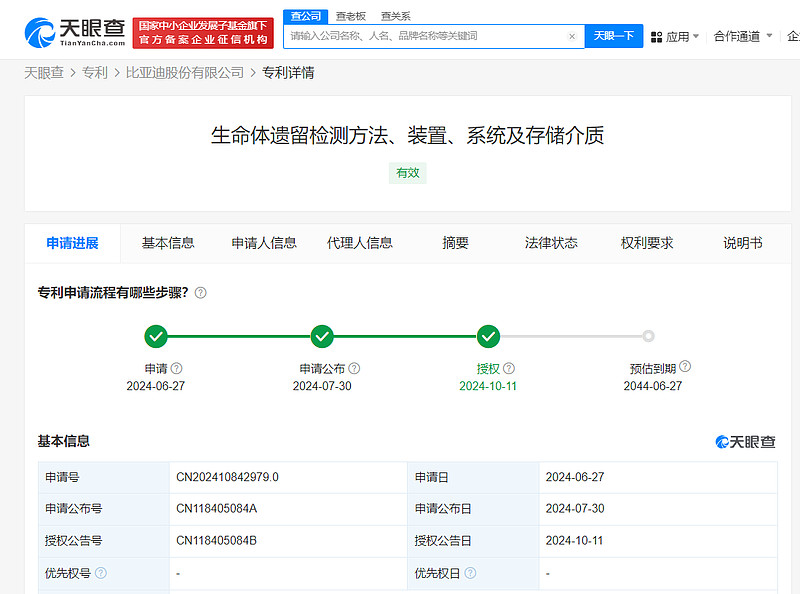Click the 预估到期 grey step marker
The width and height of the screenshot is (800, 594).
coord(648,336)
